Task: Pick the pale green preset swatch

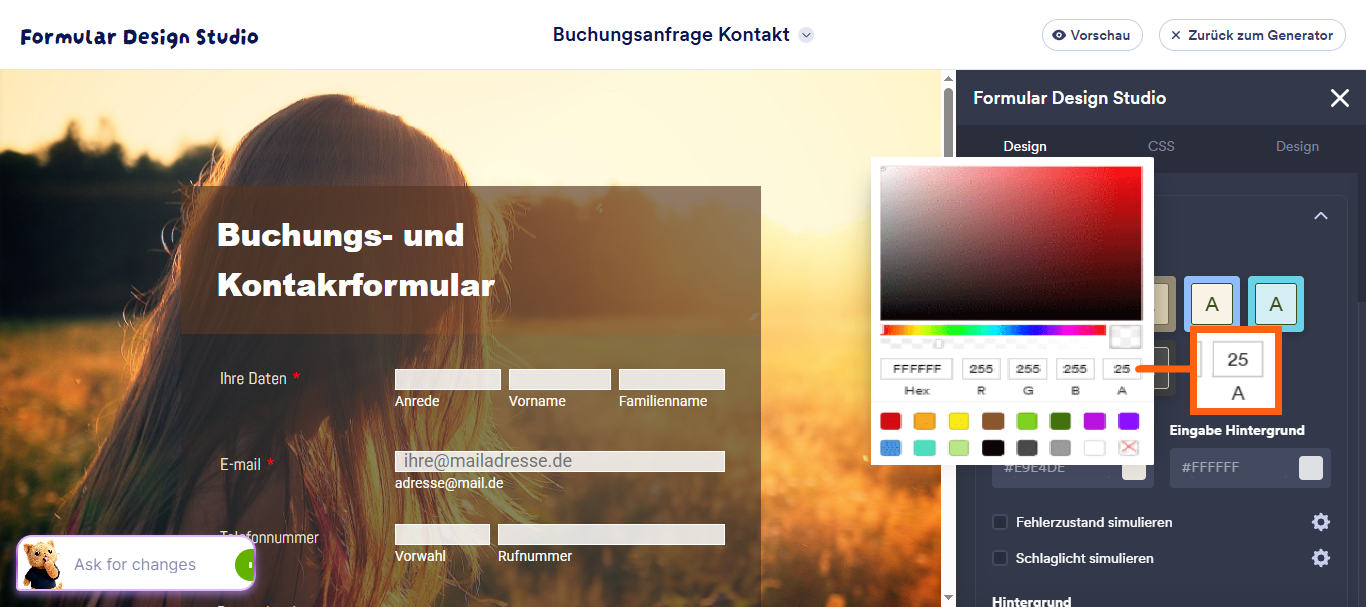Action: (959, 448)
